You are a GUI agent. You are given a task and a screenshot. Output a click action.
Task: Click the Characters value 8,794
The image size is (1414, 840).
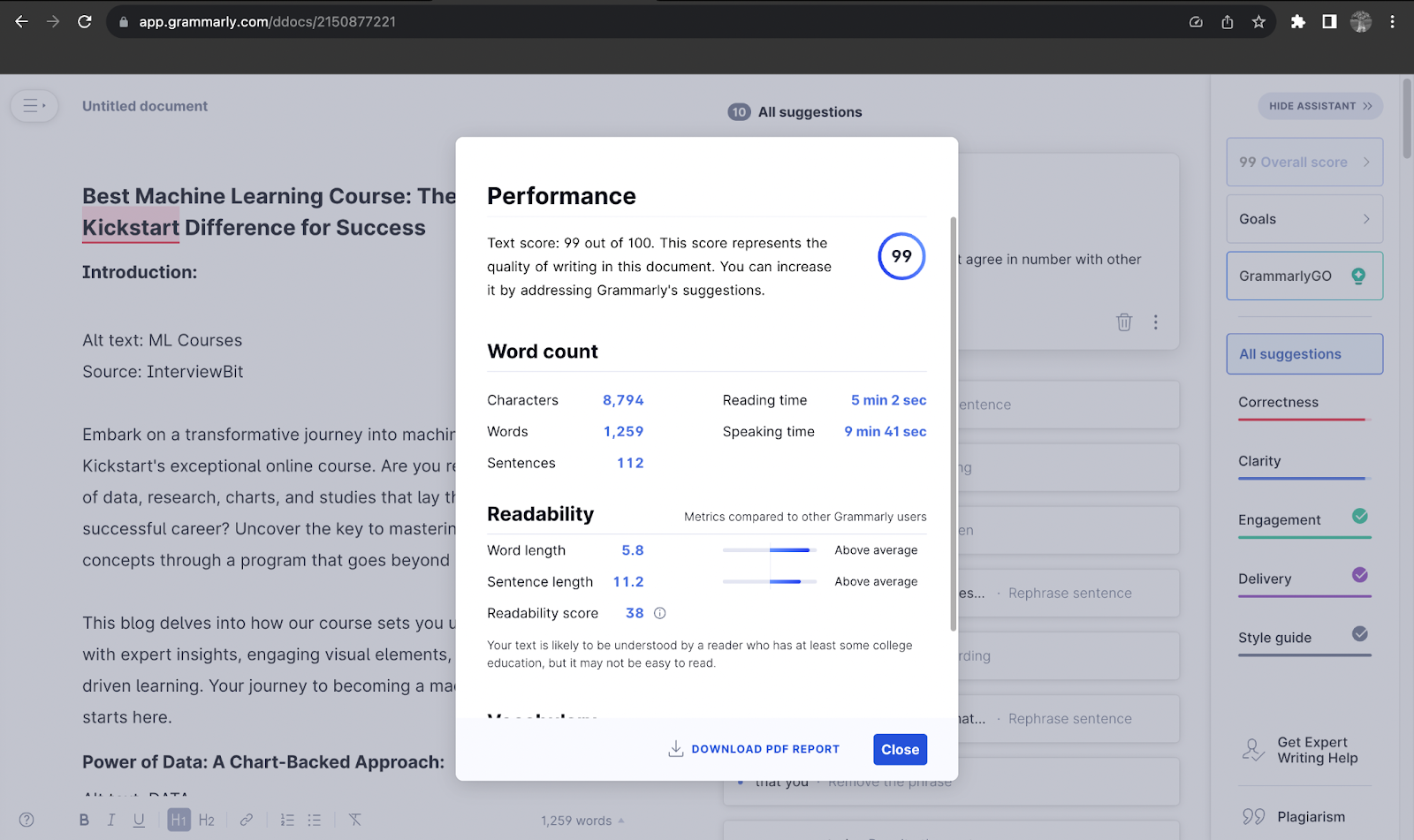623,400
